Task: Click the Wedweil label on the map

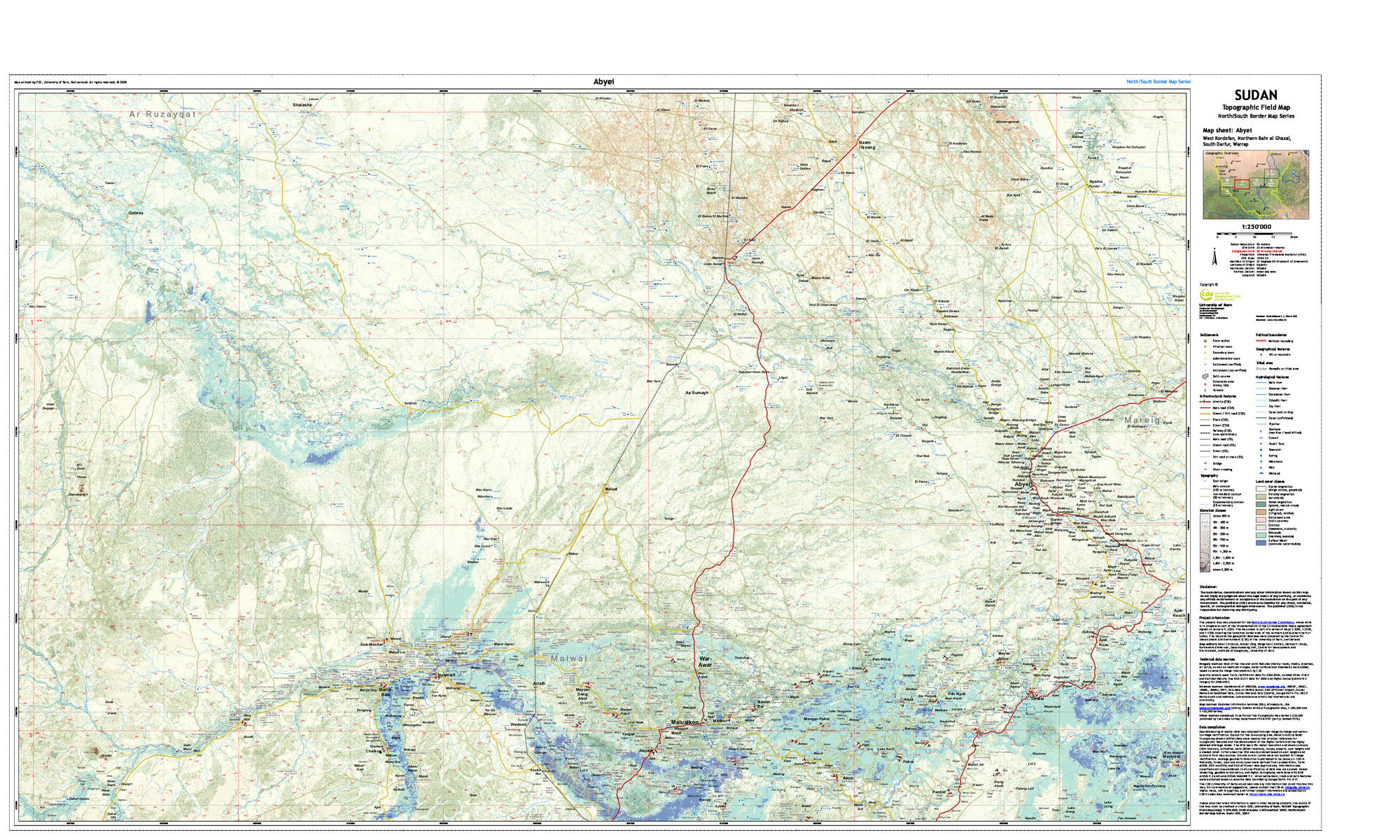Action: [x=519, y=724]
